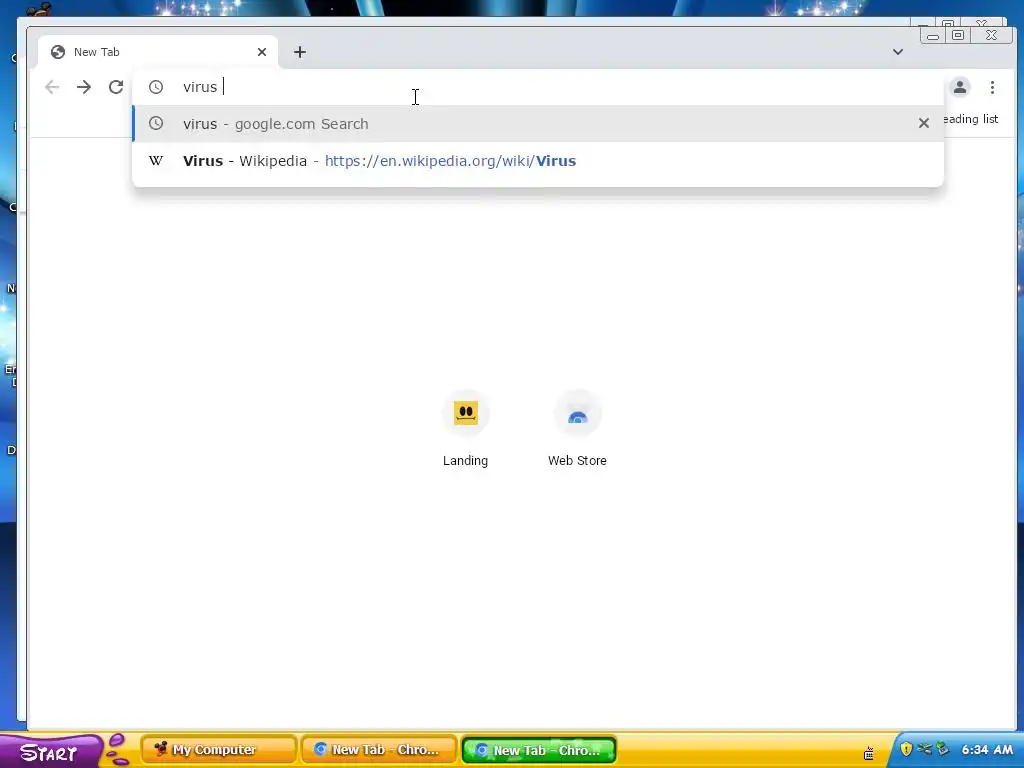Open the Landing shortcut tile
Screen dimensions: 1024x768
465,428
